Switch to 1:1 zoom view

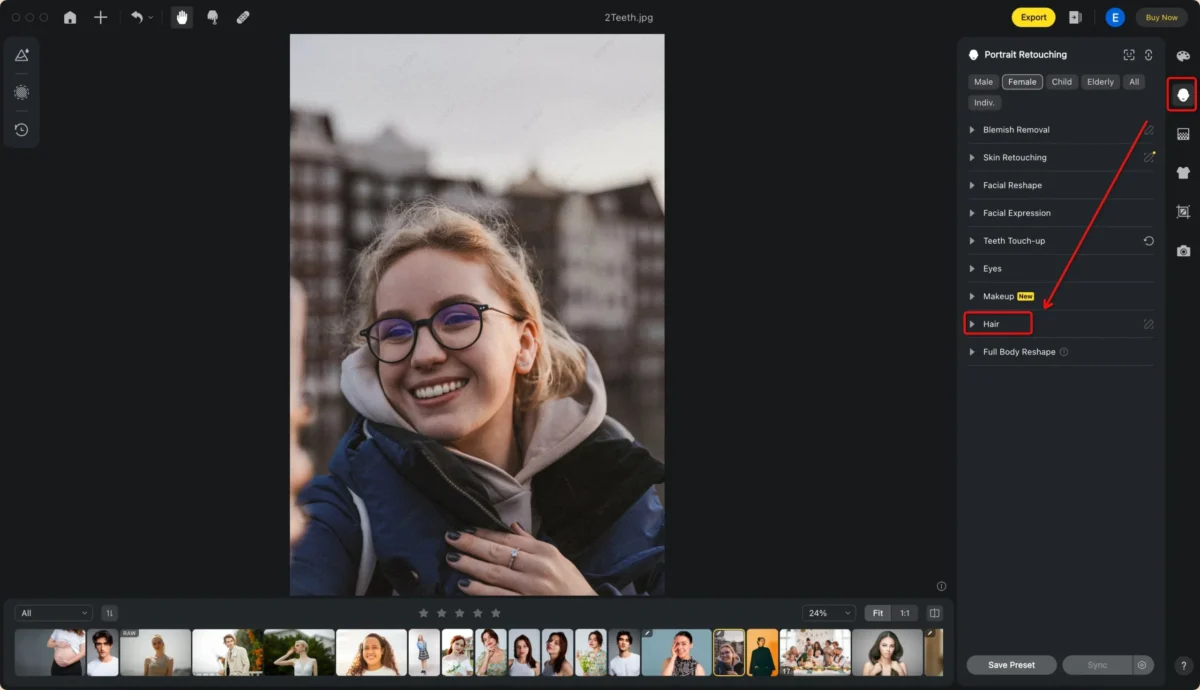[x=905, y=613]
